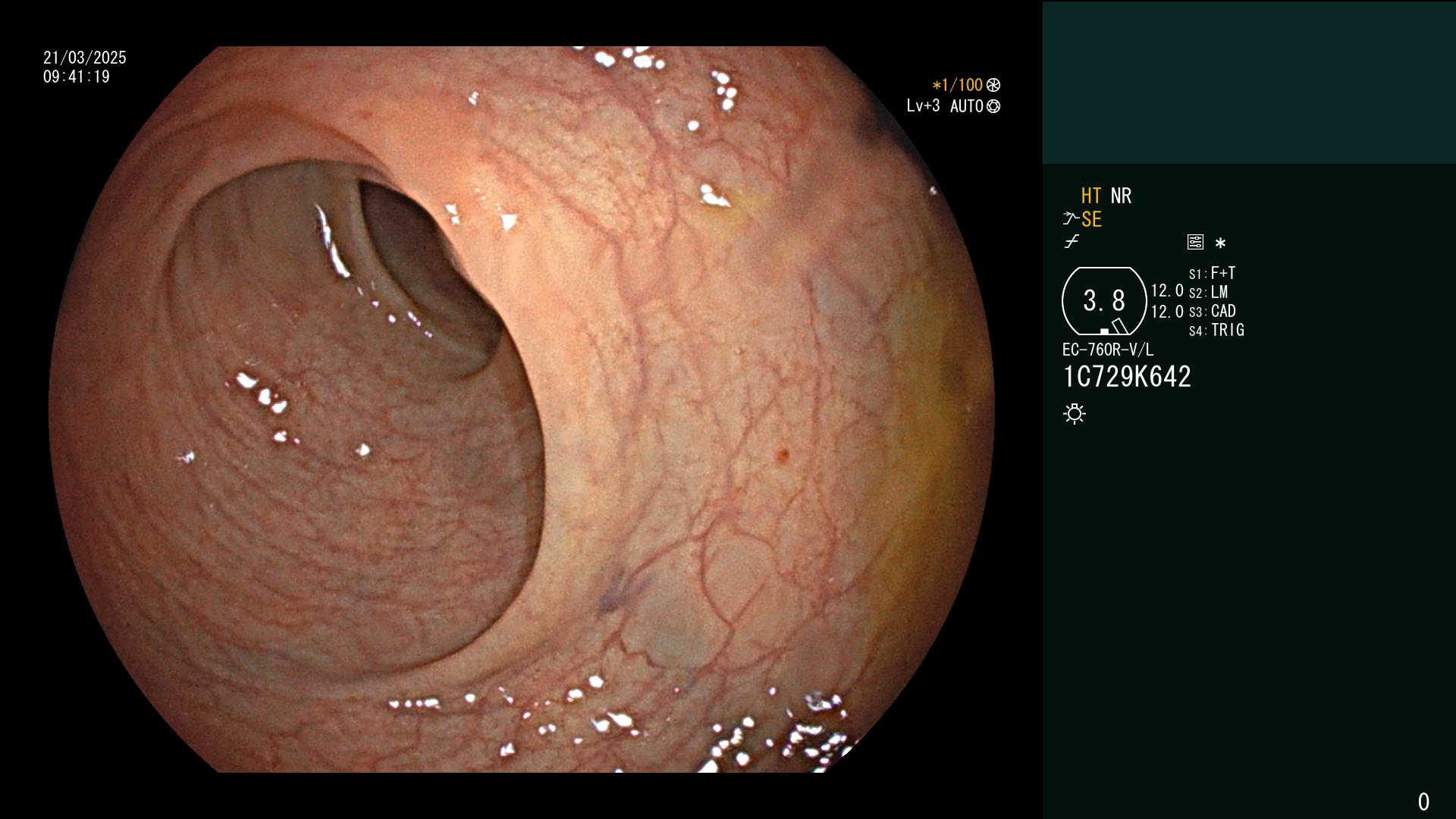Click the time 09:41:19

[77, 77]
